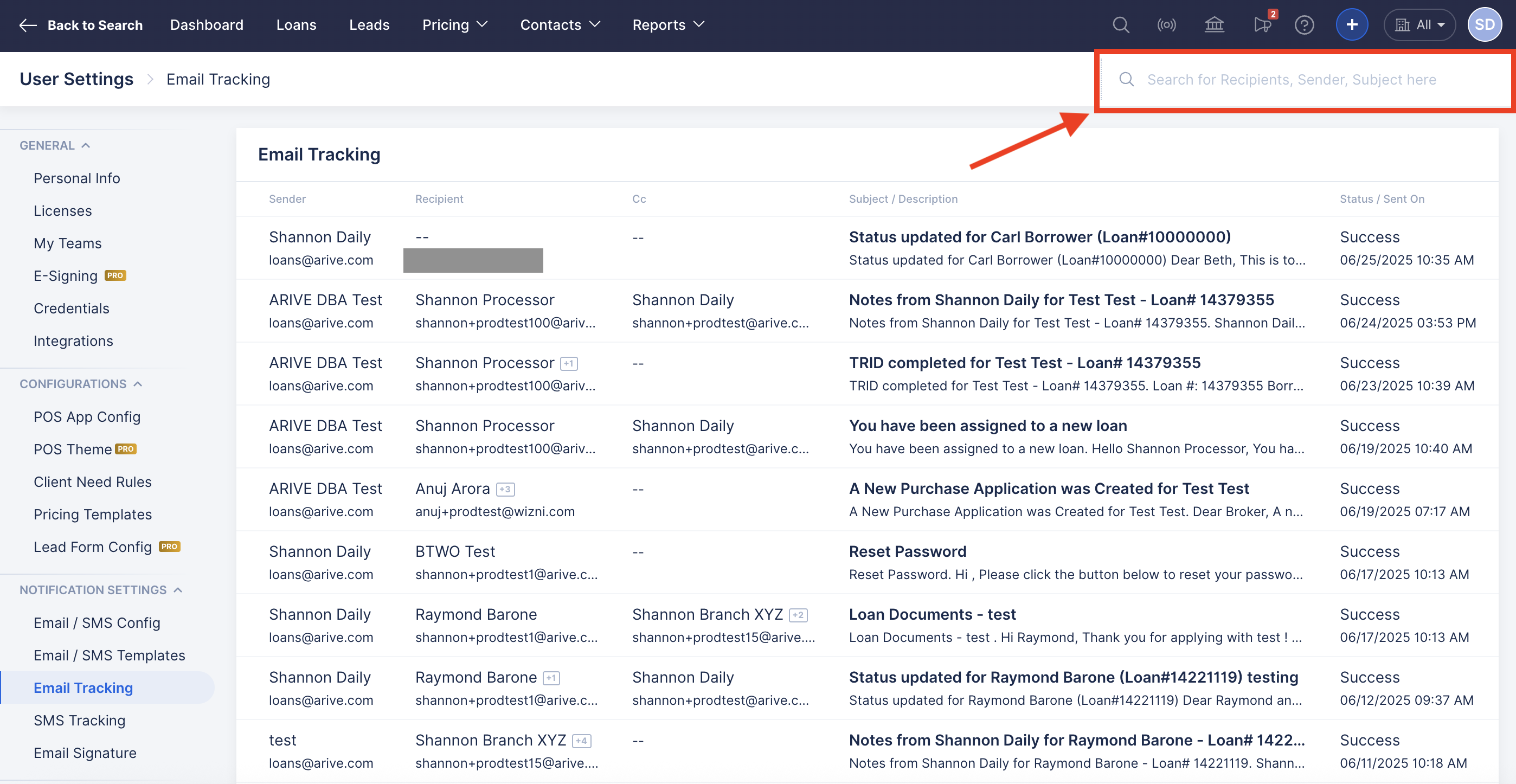This screenshot has height=784, width=1516.
Task: Click the global search magnifier icon
Action: (1121, 25)
